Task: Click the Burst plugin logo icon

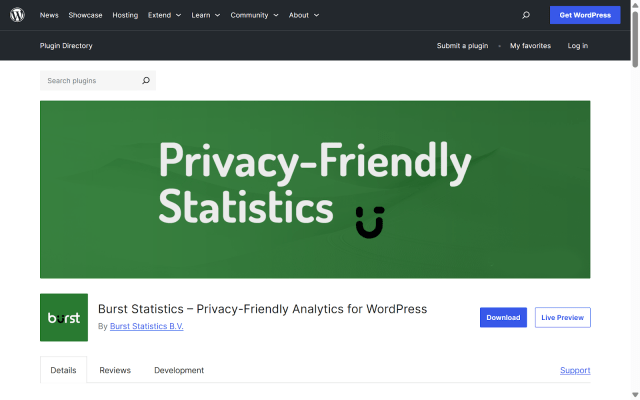Action: coord(64,318)
